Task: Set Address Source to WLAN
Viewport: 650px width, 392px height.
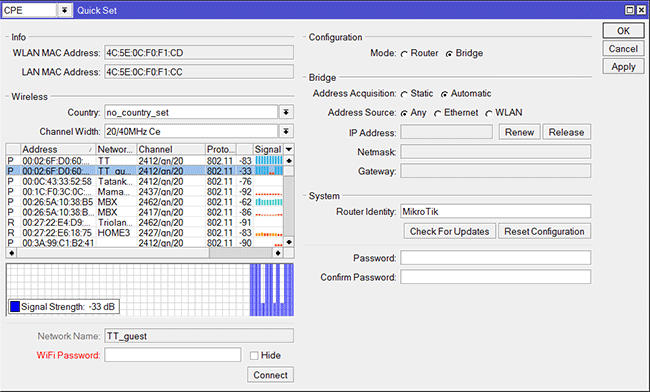Action: coord(489,113)
